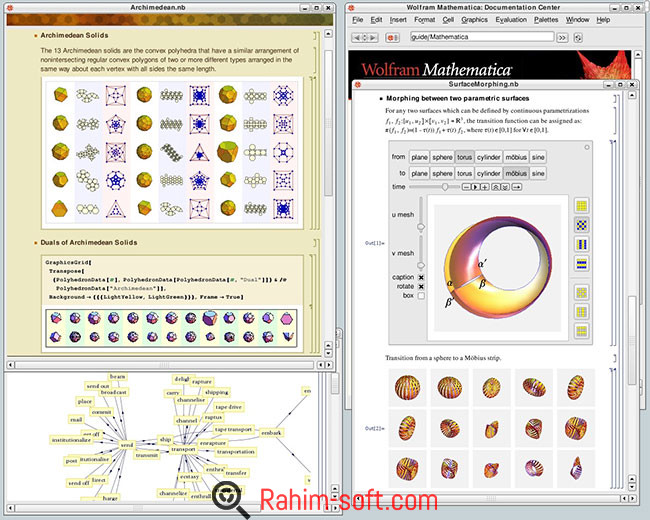Image resolution: width=650 pixels, height=520 pixels.
Task: Open the Graphics menu
Action: [474, 19]
